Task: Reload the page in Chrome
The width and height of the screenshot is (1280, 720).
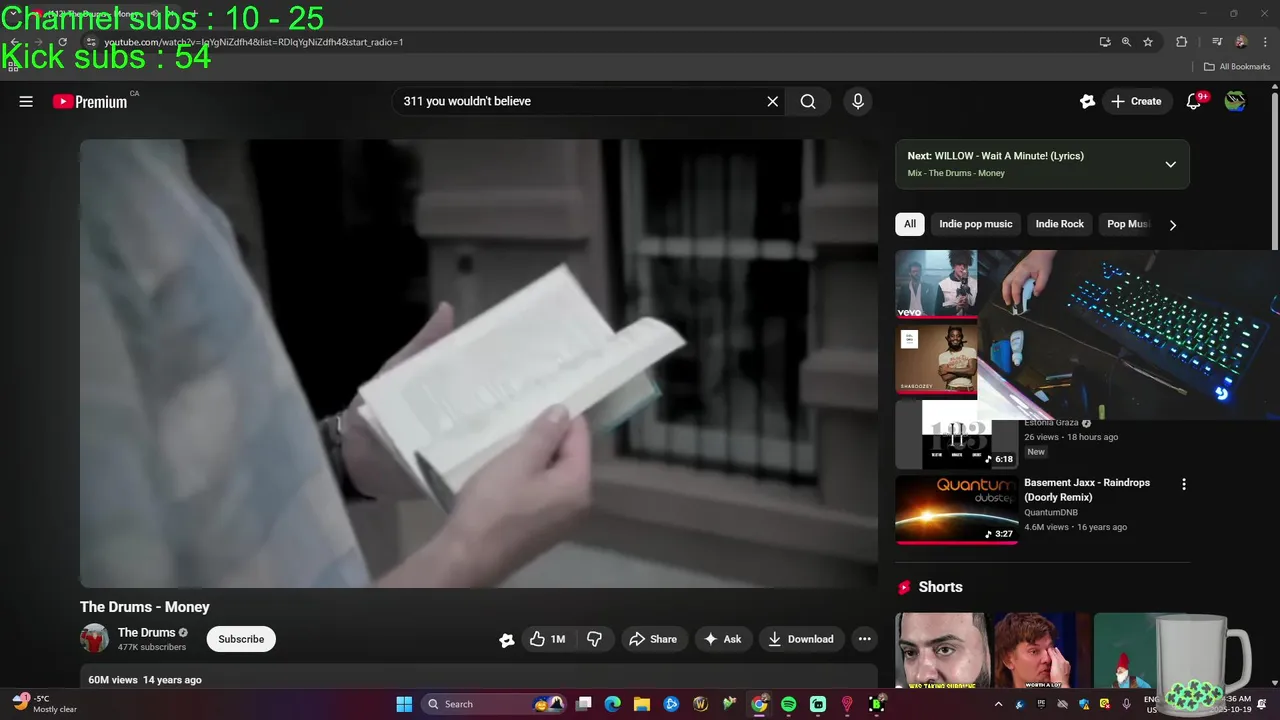Action: (x=62, y=42)
